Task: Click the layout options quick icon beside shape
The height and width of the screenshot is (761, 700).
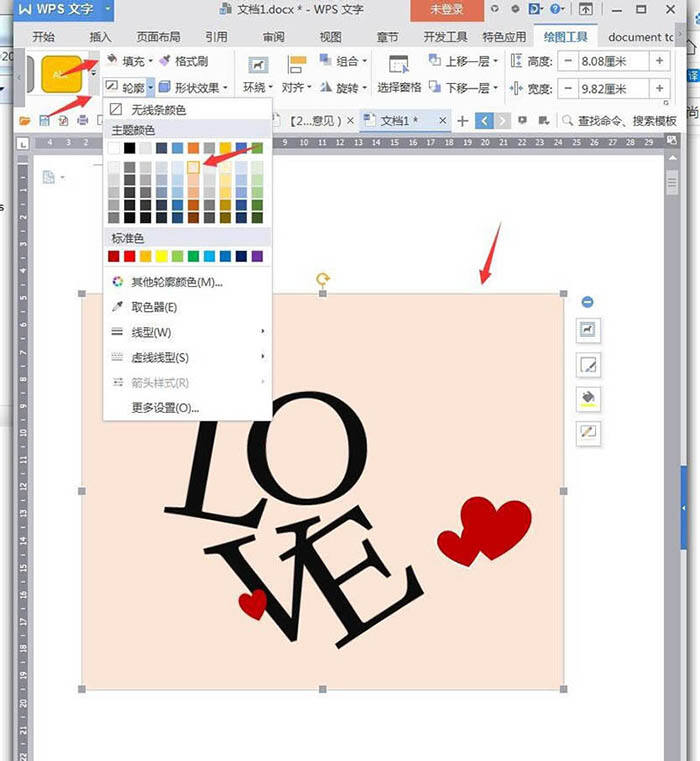Action: pos(589,329)
